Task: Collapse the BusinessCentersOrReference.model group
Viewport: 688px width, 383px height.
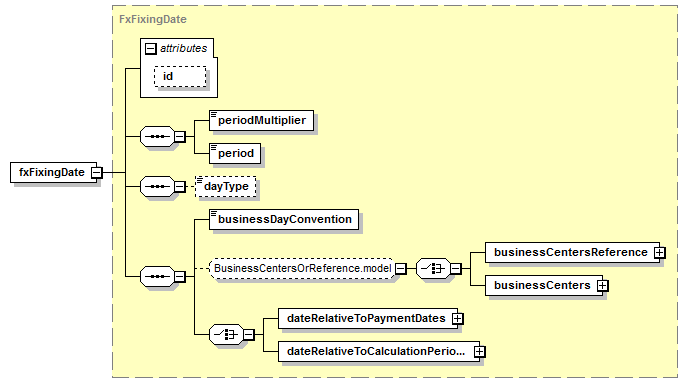Action: click(x=401, y=268)
